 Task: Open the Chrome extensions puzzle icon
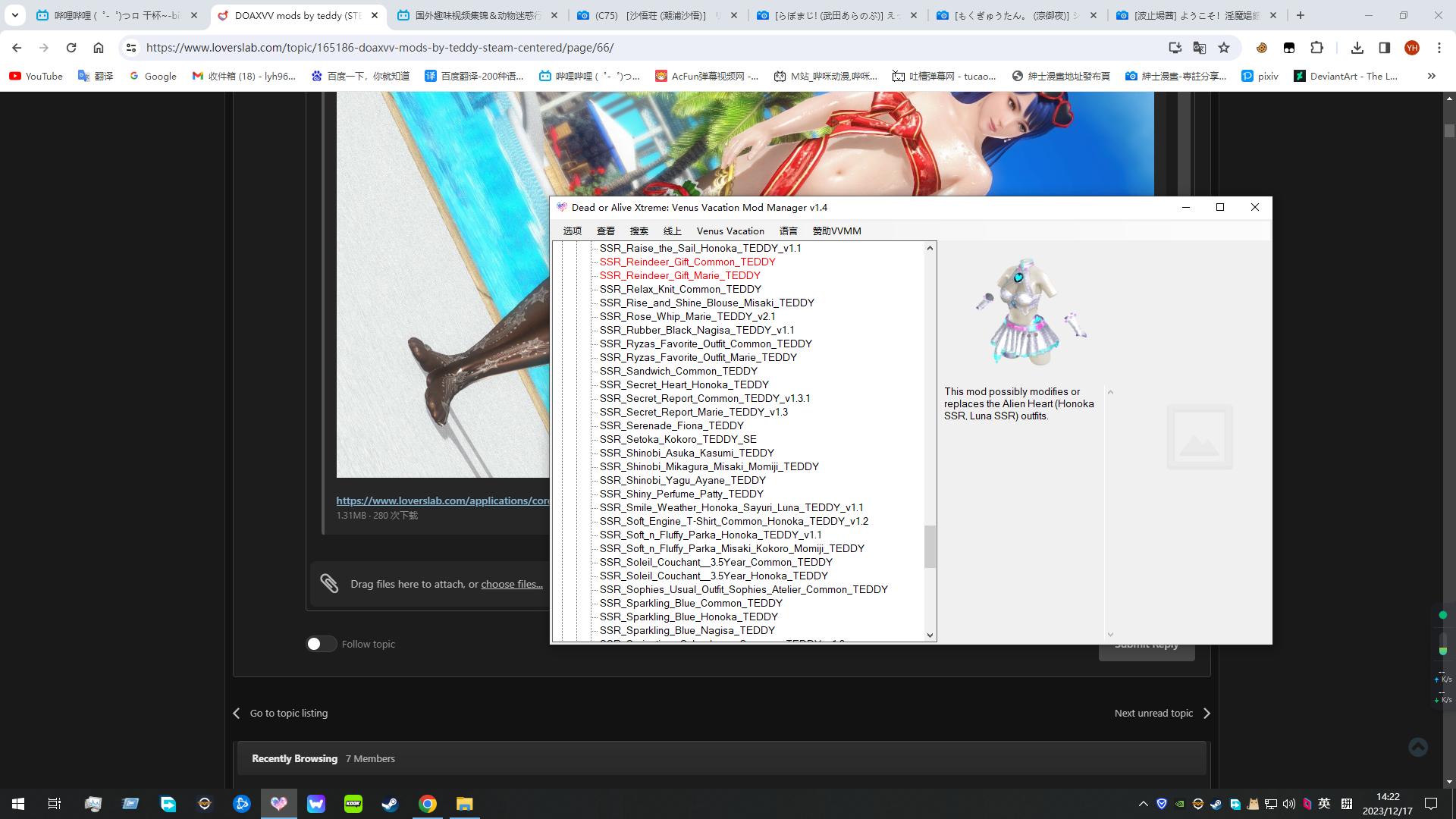tap(1316, 48)
